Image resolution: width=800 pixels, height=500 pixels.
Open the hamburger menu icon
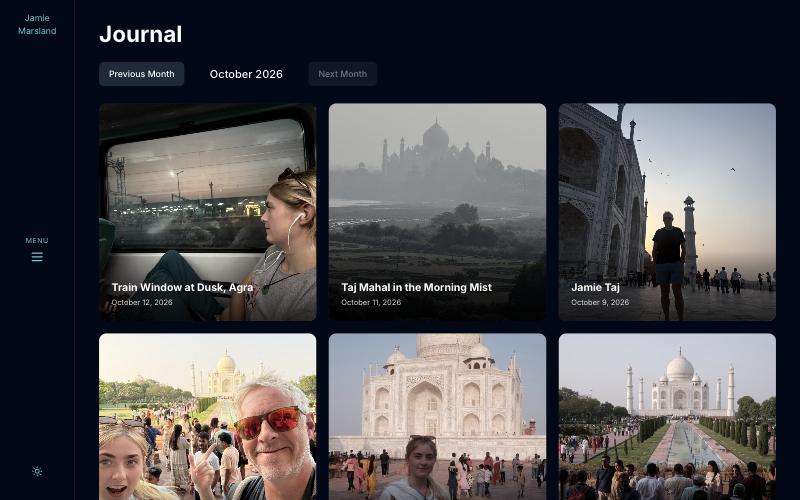(37, 257)
